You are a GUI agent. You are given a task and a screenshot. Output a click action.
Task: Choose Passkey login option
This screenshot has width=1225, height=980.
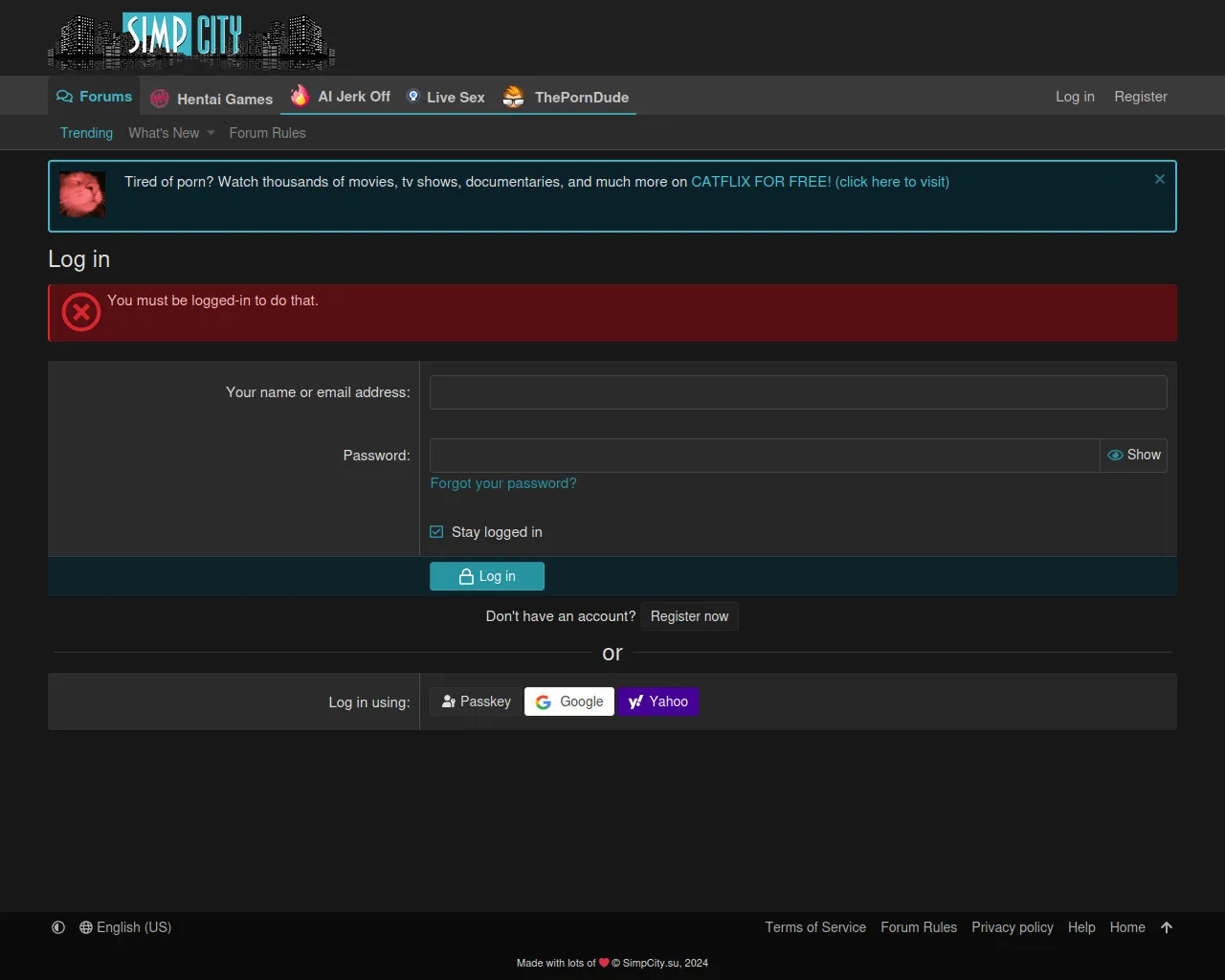[x=476, y=702]
